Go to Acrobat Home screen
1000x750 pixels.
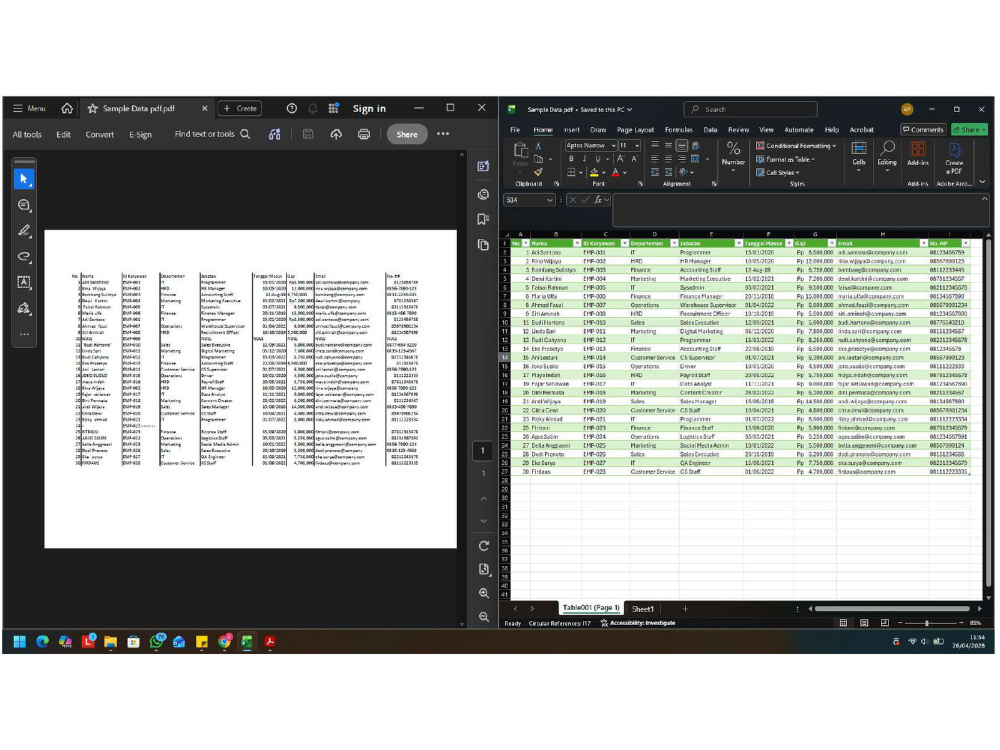(x=67, y=108)
